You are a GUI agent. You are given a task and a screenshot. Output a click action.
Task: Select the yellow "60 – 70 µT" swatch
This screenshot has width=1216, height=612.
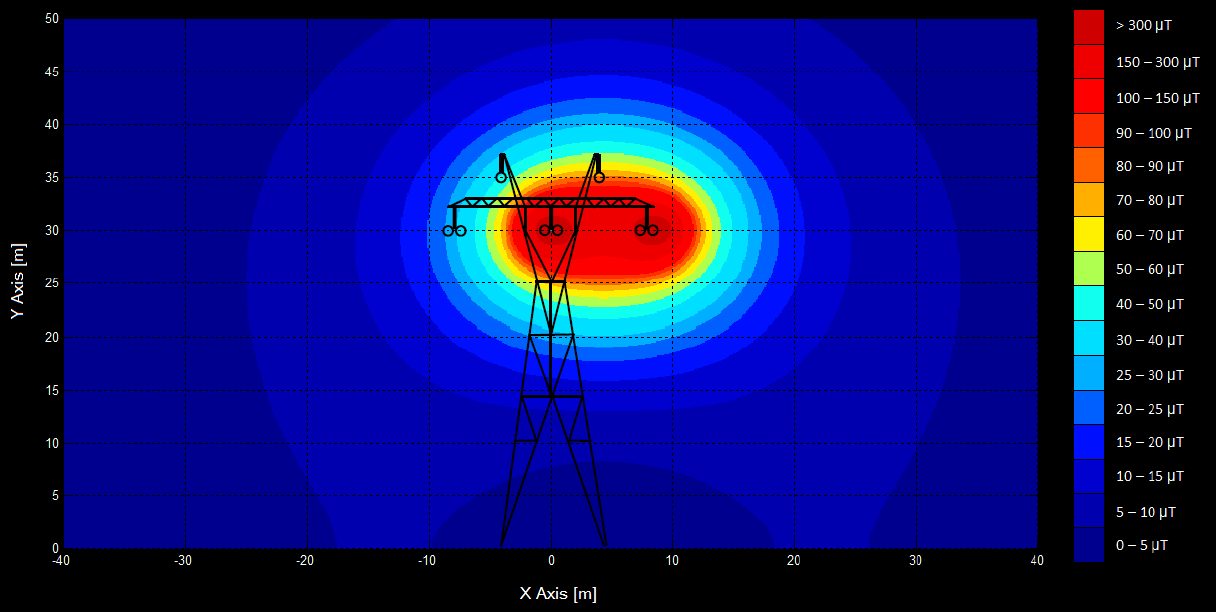(x=1089, y=235)
